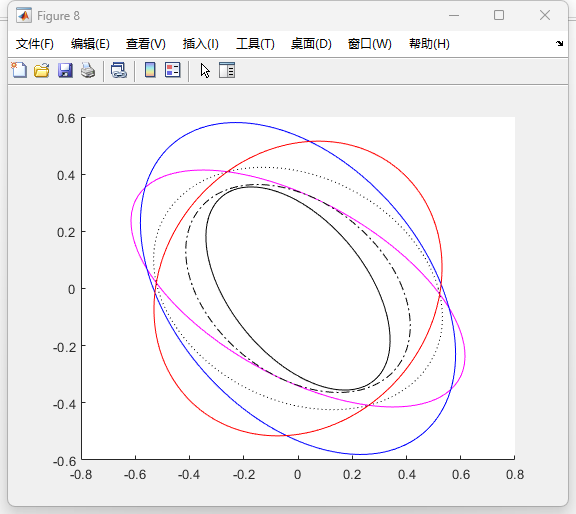Click the Link Plot toolbar icon

[119, 70]
